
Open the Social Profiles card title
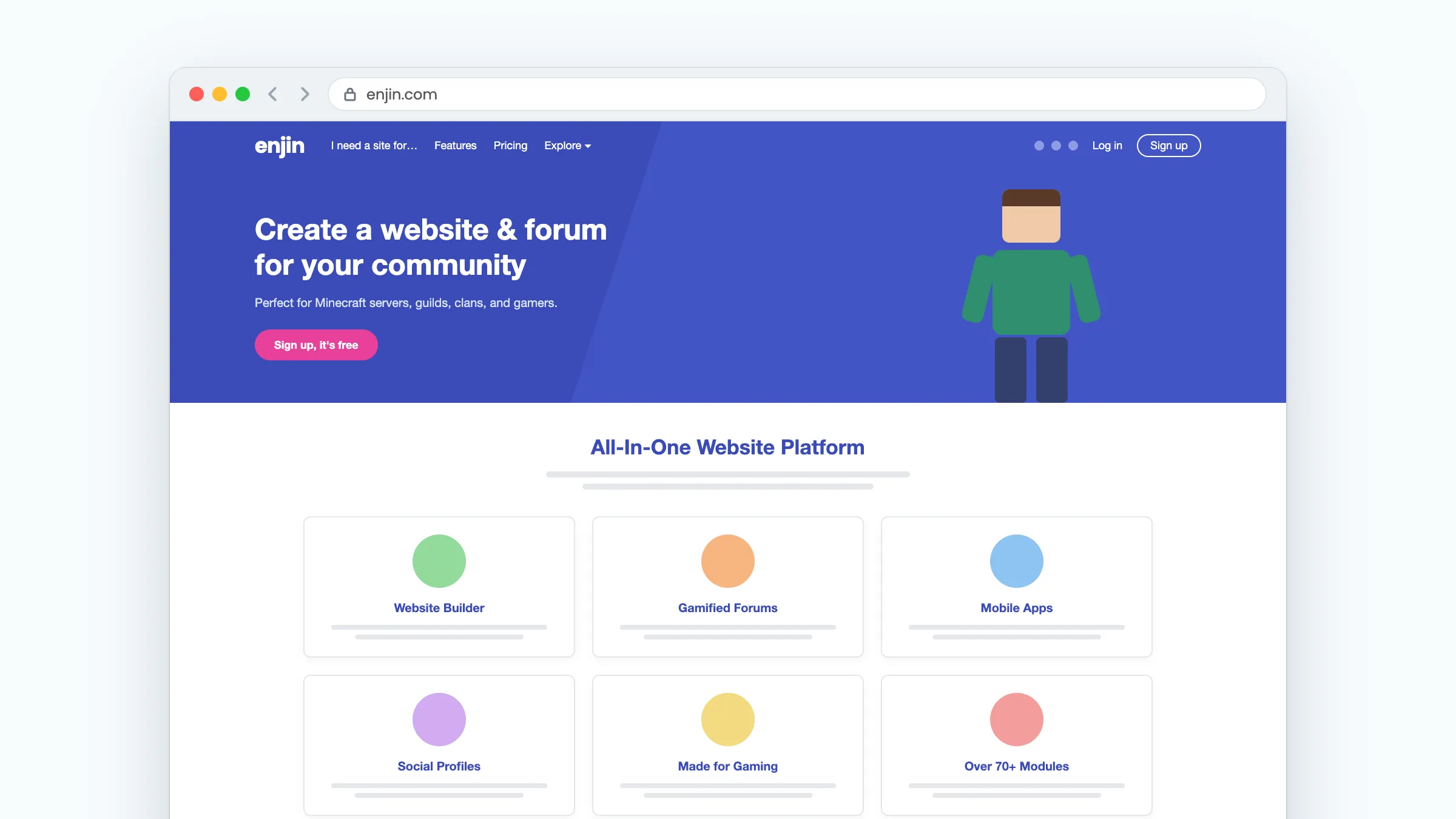click(x=439, y=766)
